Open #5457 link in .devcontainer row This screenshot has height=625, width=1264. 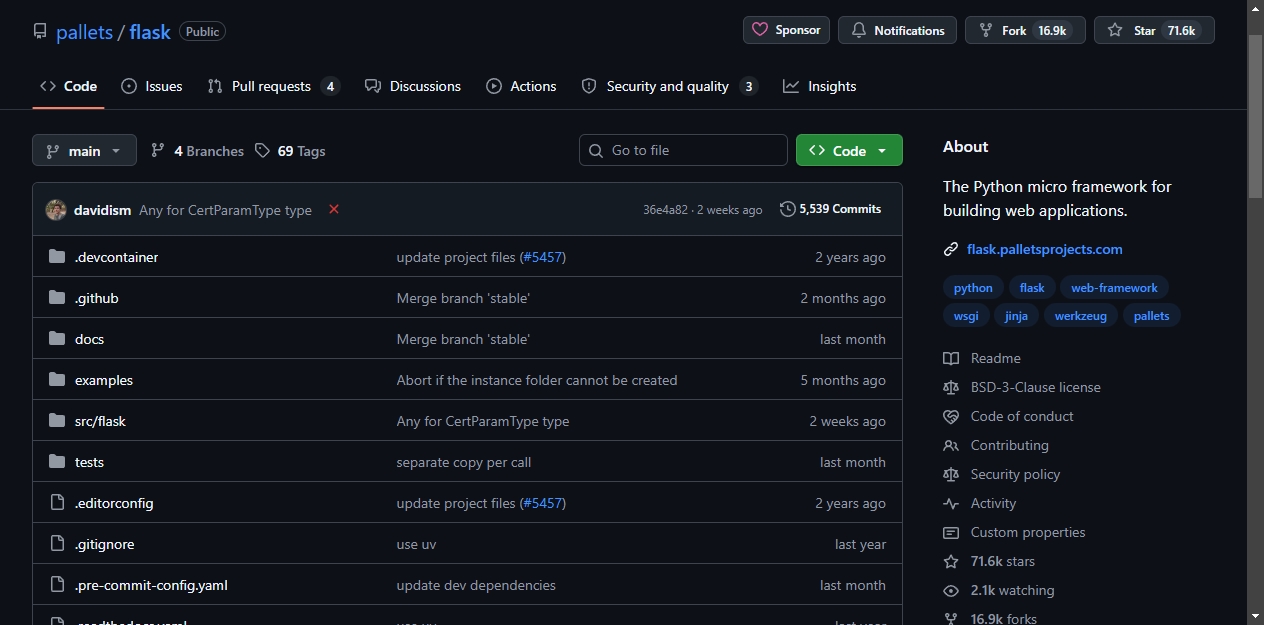542,257
